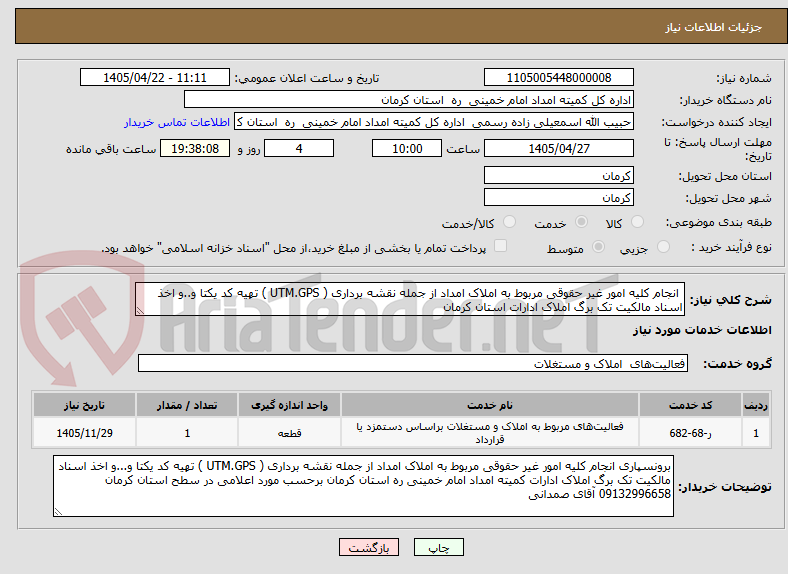Click the request creator name field
This screenshot has width=788, height=574.
tap(434, 122)
